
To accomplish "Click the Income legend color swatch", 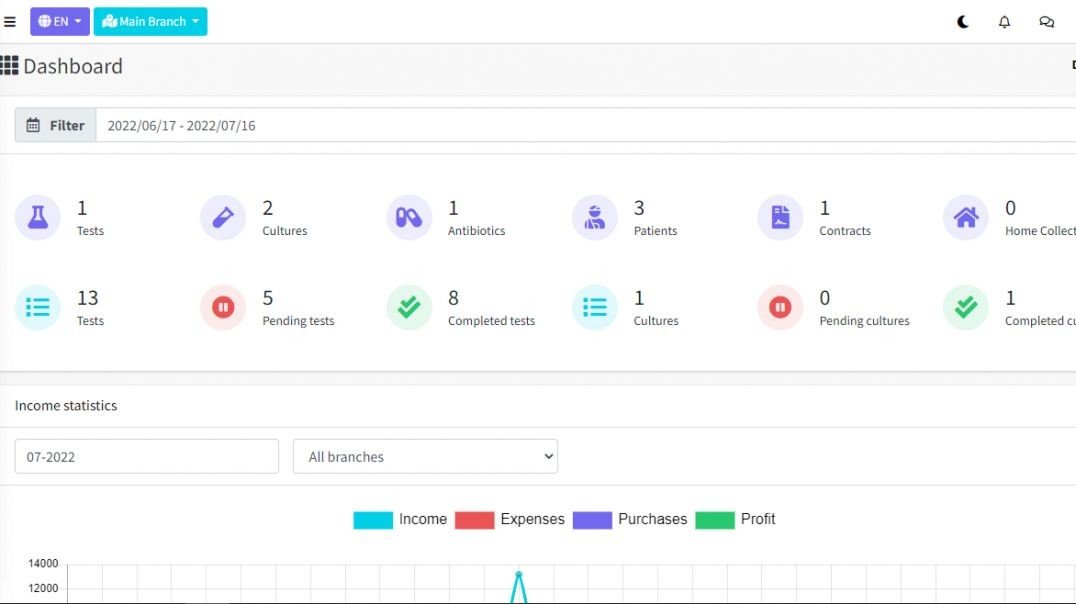I will click(371, 519).
